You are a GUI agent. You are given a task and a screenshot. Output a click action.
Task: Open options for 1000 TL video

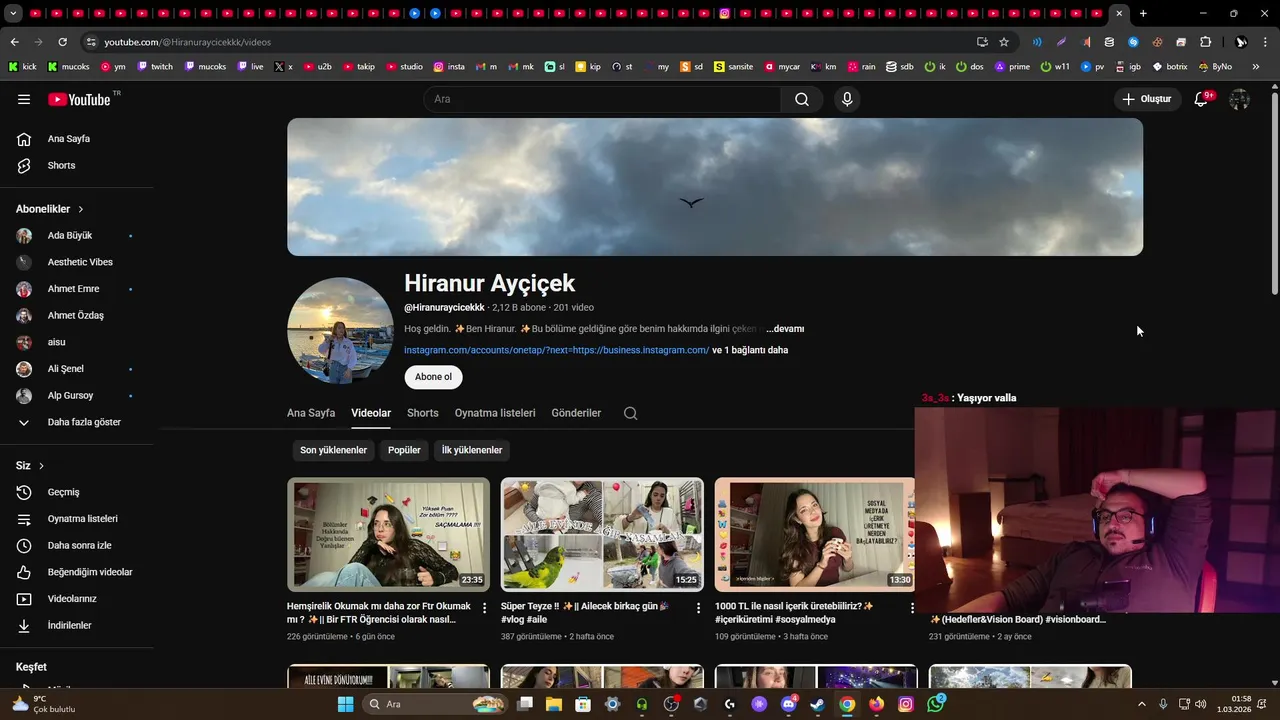(912, 608)
